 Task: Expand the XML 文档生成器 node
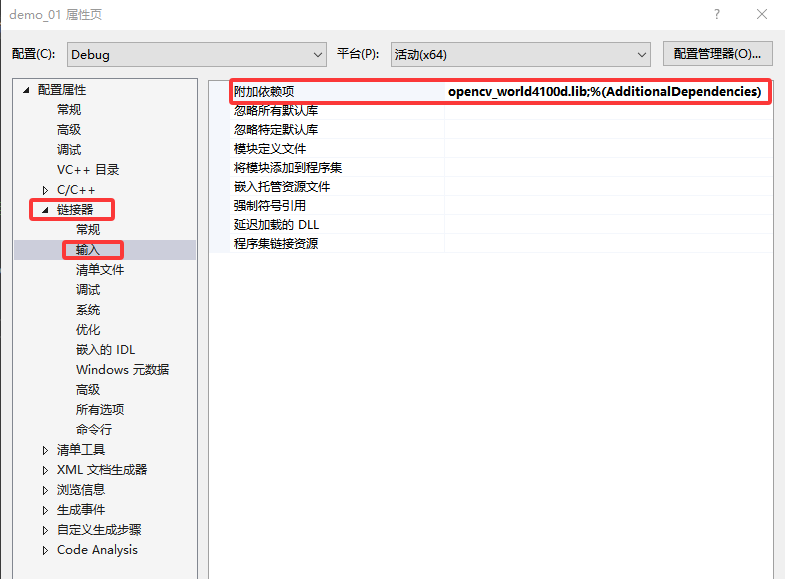click(45, 470)
